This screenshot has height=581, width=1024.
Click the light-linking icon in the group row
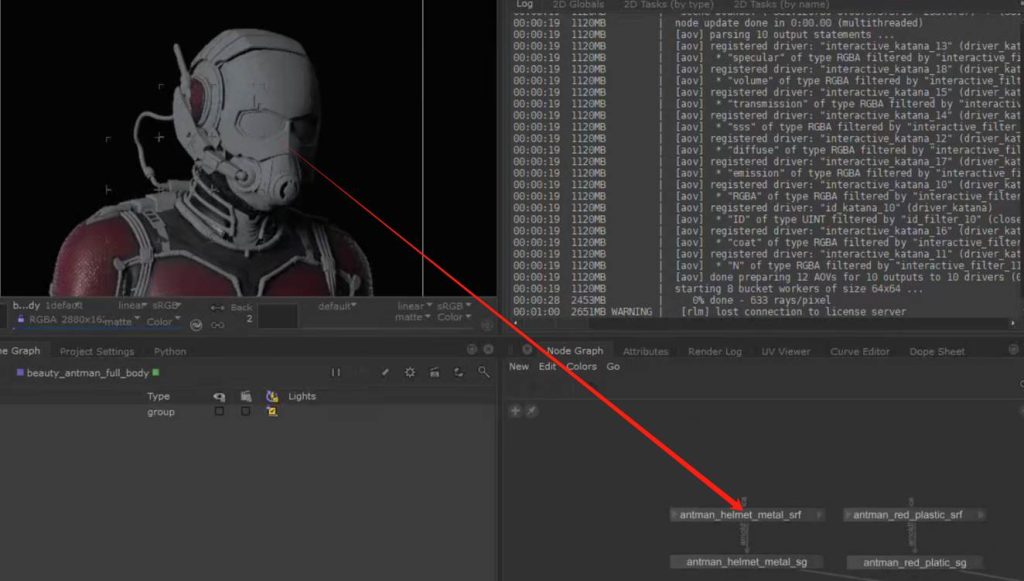pyautogui.click(x=271, y=412)
